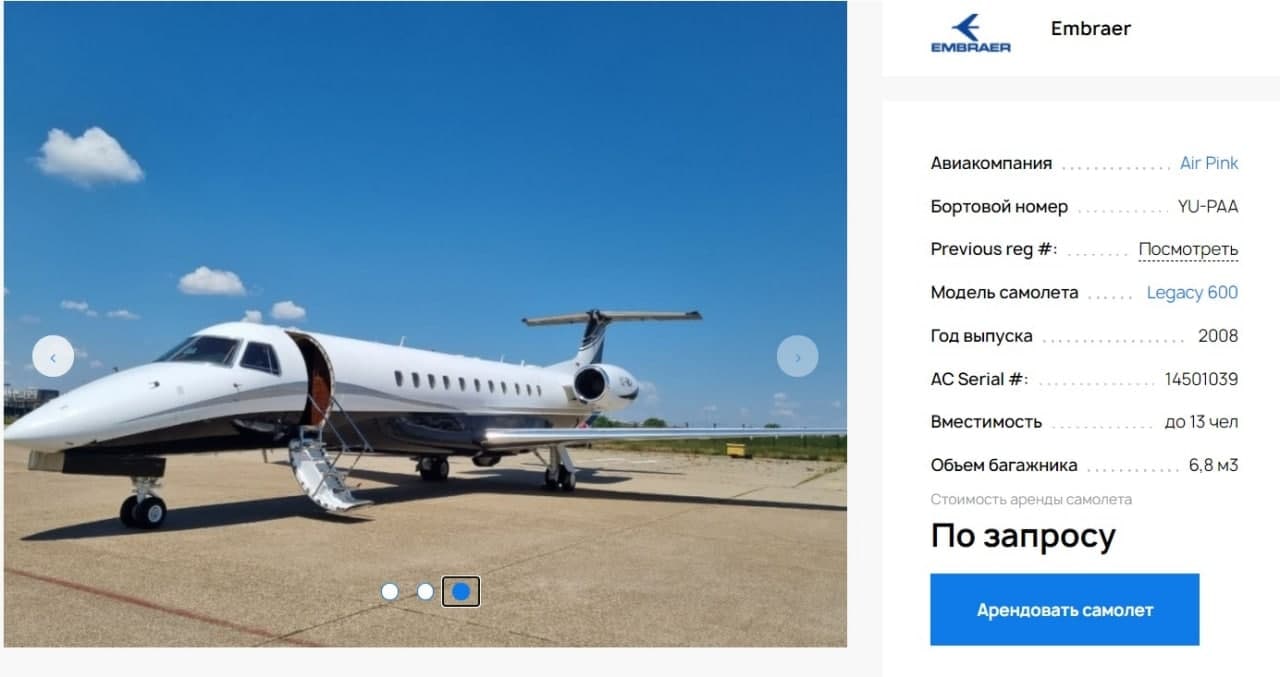Show previous aircraft photo with left arrow
Screen dimensions: 1280x677
point(53,356)
